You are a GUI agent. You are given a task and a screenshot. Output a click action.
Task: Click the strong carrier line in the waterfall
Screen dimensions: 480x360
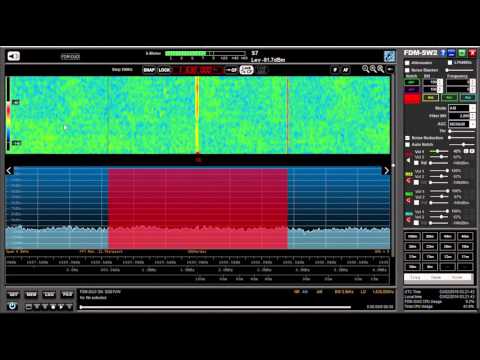197,115
